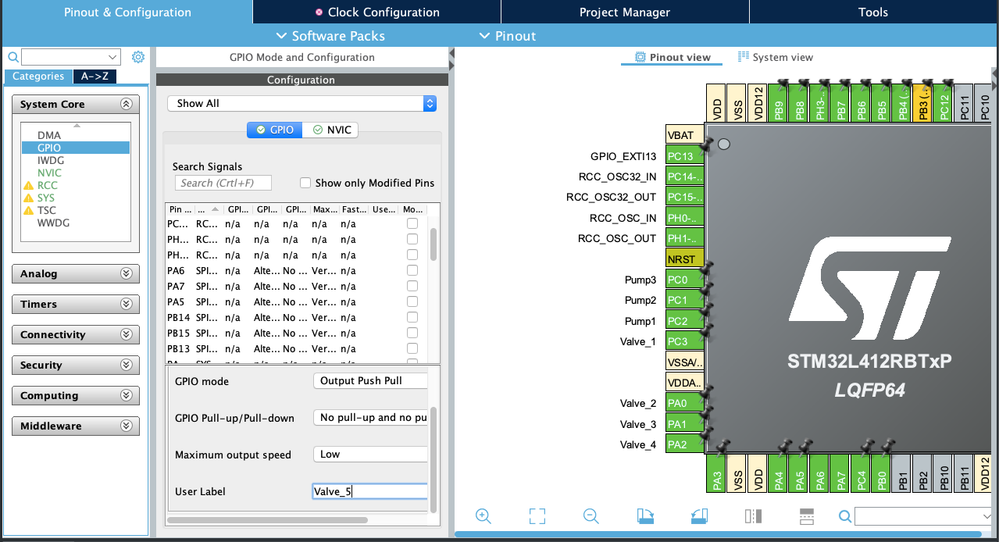Expand the Middleware category
Image resolution: width=999 pixels, height=542 pixels.
[x=126, y=426]
